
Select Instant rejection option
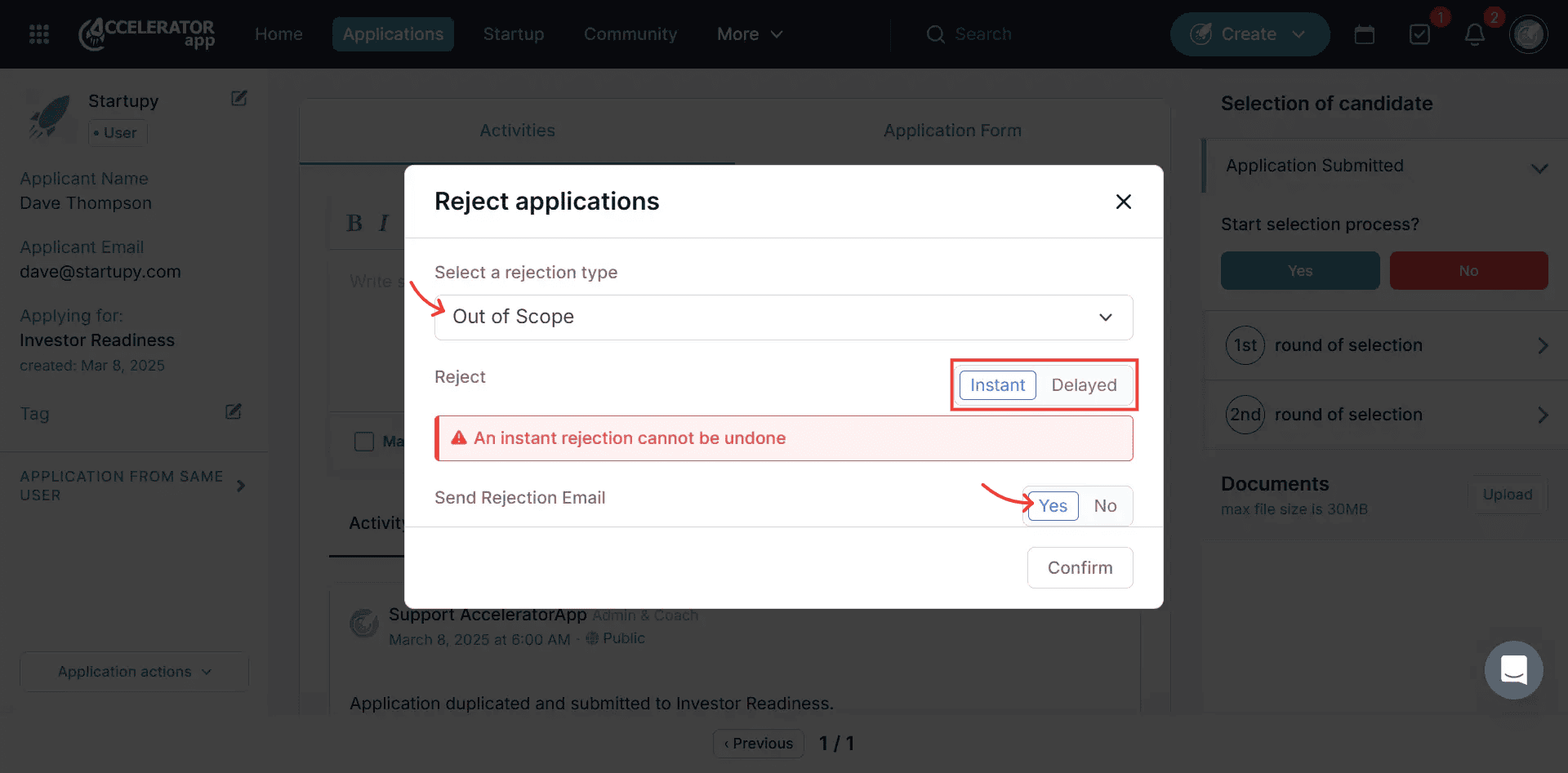click(997, 385)
